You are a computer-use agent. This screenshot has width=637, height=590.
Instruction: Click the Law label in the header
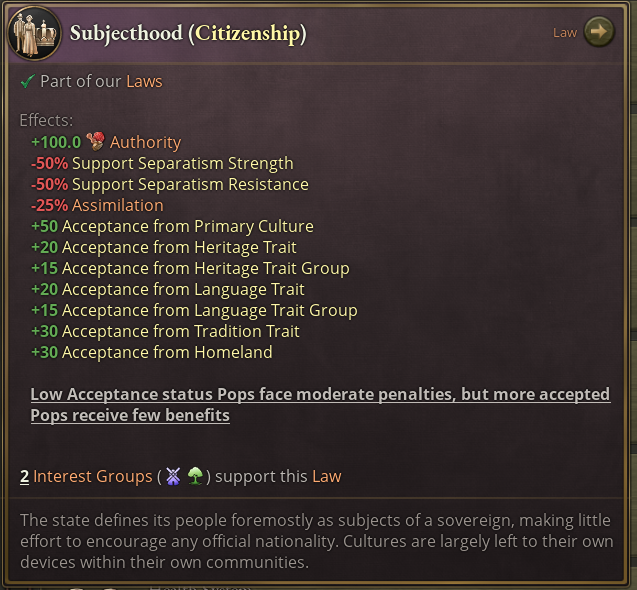(x=565, y=33)
